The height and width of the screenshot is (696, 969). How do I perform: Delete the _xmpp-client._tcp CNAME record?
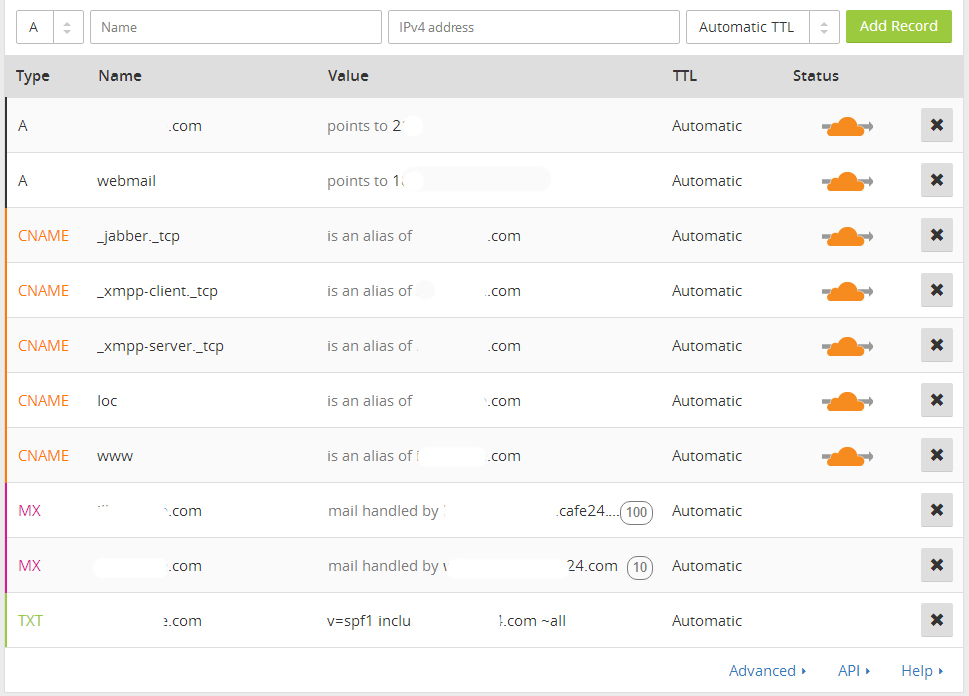click(x=936, y=290)
